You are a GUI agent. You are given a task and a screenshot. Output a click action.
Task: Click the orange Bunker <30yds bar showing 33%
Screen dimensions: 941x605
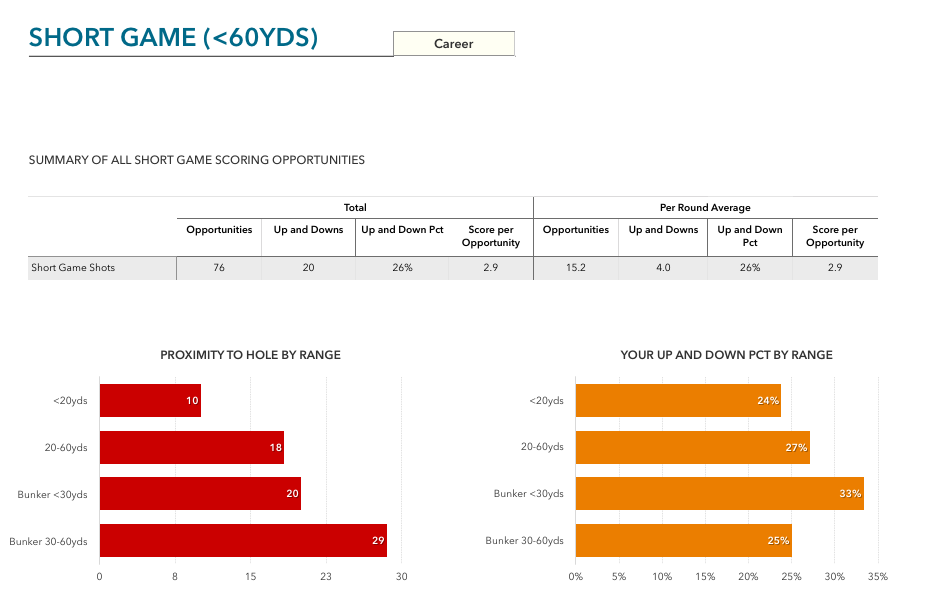pos(719,493)
